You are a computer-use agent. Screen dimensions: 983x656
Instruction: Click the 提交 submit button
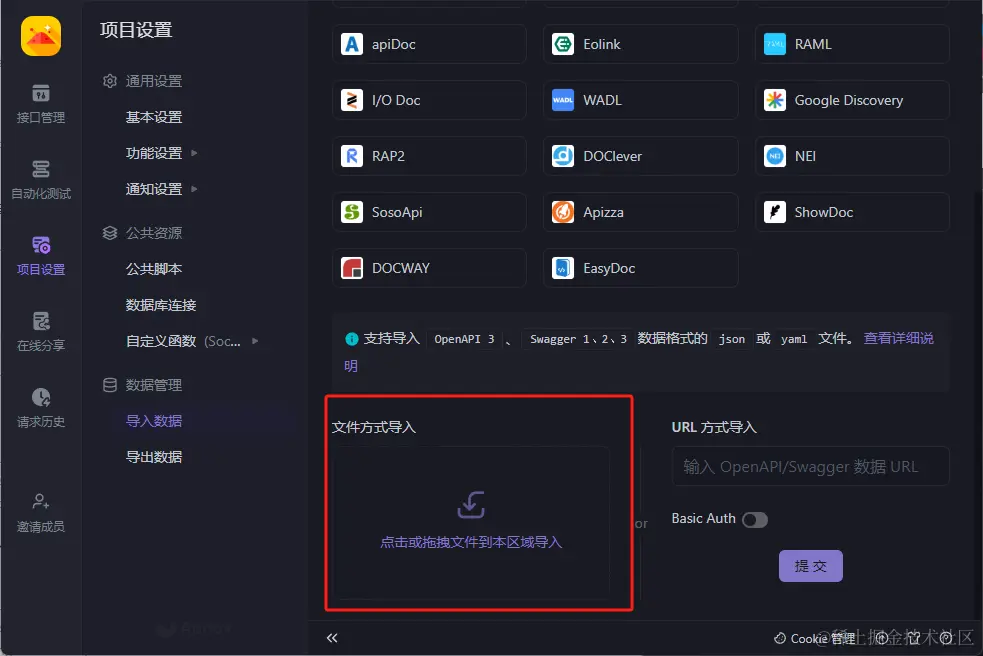click(x=811, y=566)
